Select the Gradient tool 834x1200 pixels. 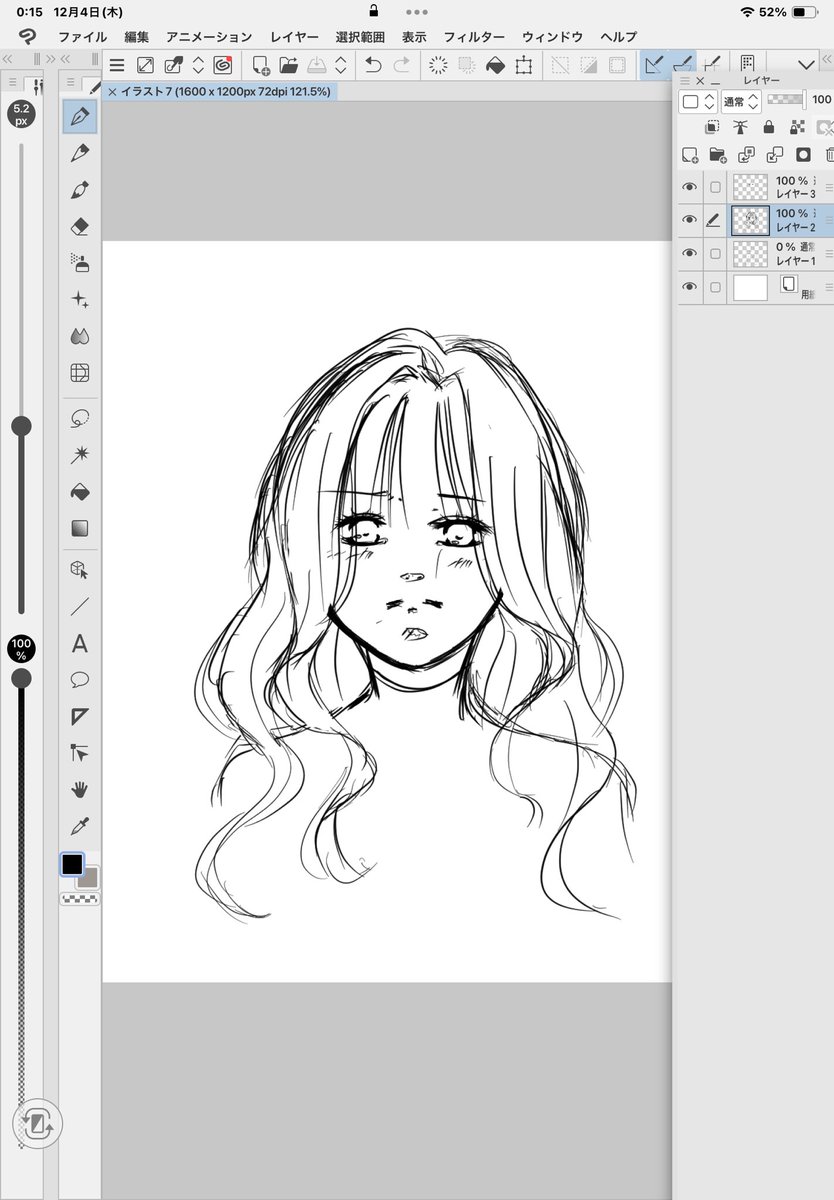coord(80,528)
